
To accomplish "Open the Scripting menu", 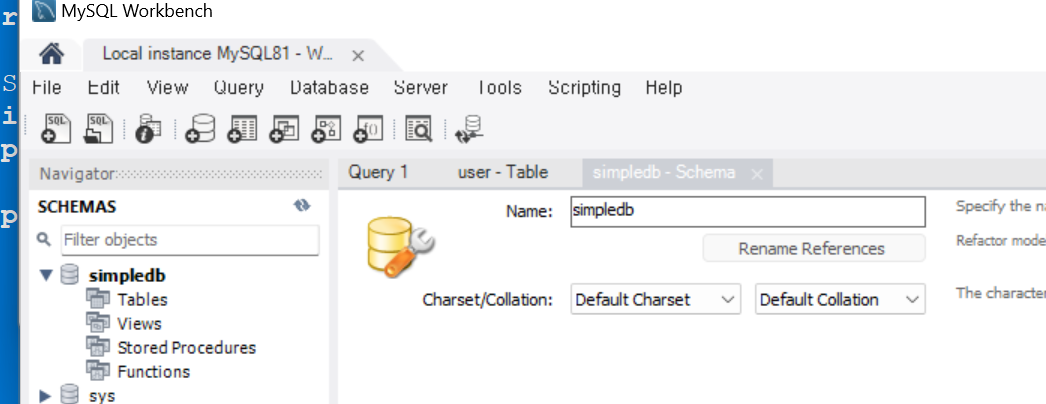I will tap(584, 87).
